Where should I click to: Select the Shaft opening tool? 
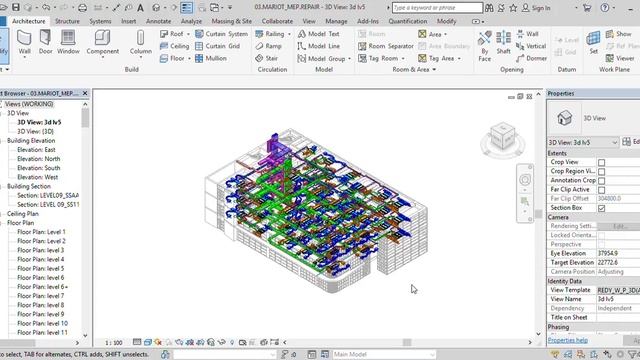pyautogui.click(x=503, y=43)
